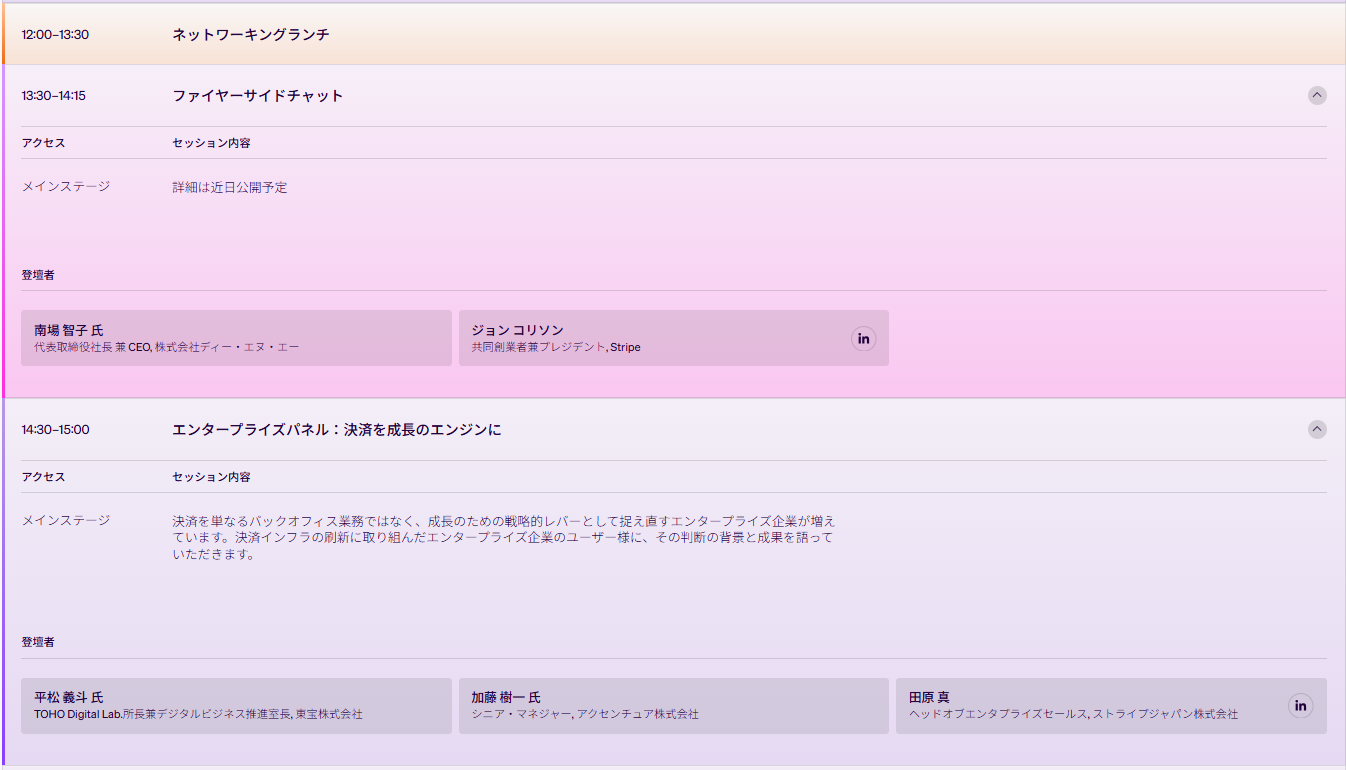Click the エンタープライズパネル session description paragraph
Screen dimensions: 1346x770
coord(503,538)
